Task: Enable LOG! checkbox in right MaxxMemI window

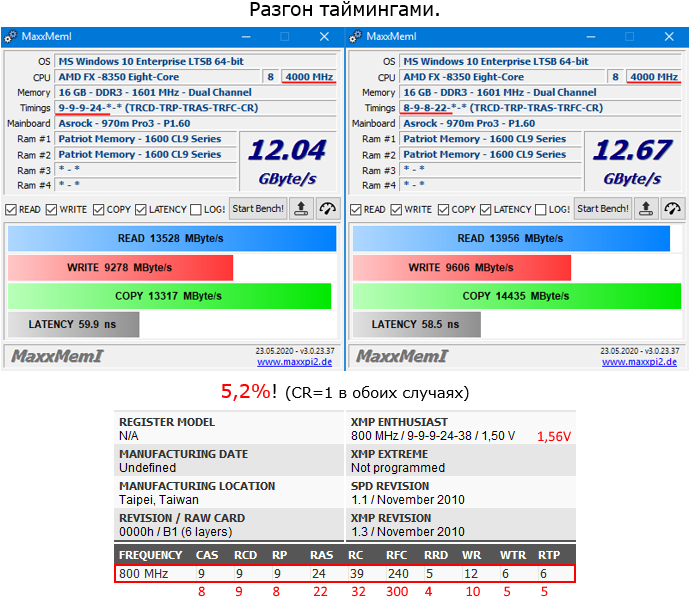Action: pyautogui.click(x=541, y=210)
